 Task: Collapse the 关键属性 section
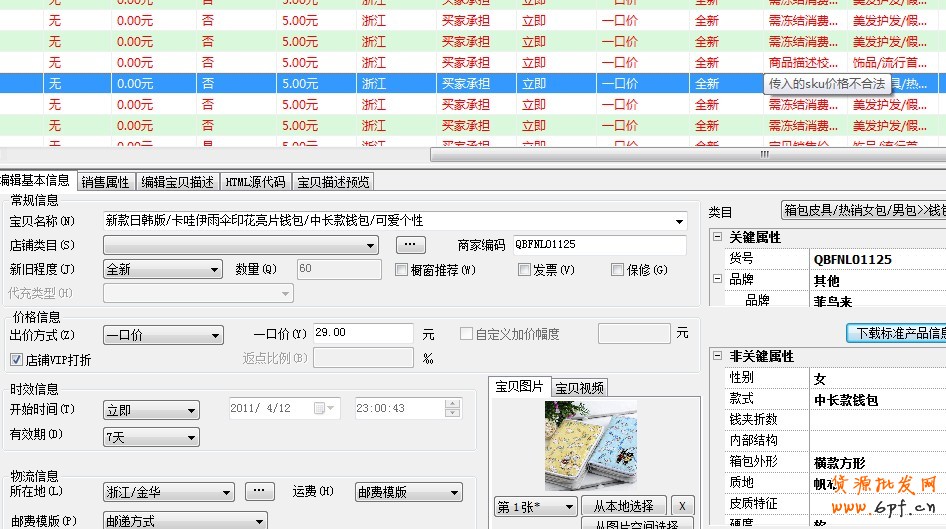(x=717, y=238)
